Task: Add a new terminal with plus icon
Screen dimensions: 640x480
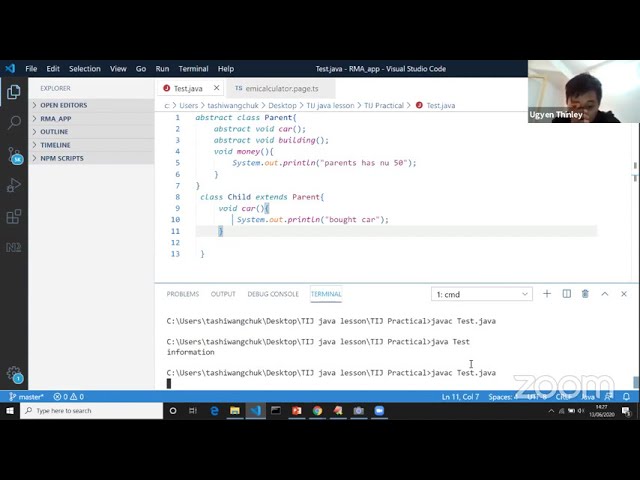Action: pos(547,294)
